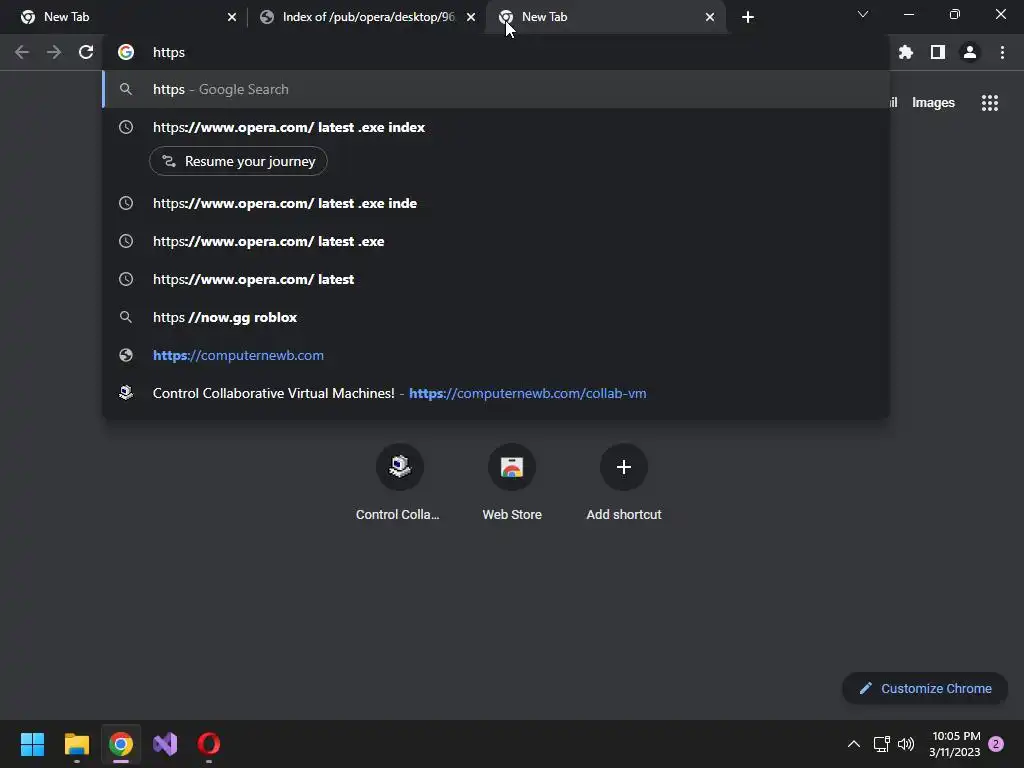
Task: Click Chrome icon on taskbar
Action: point(121,744)
